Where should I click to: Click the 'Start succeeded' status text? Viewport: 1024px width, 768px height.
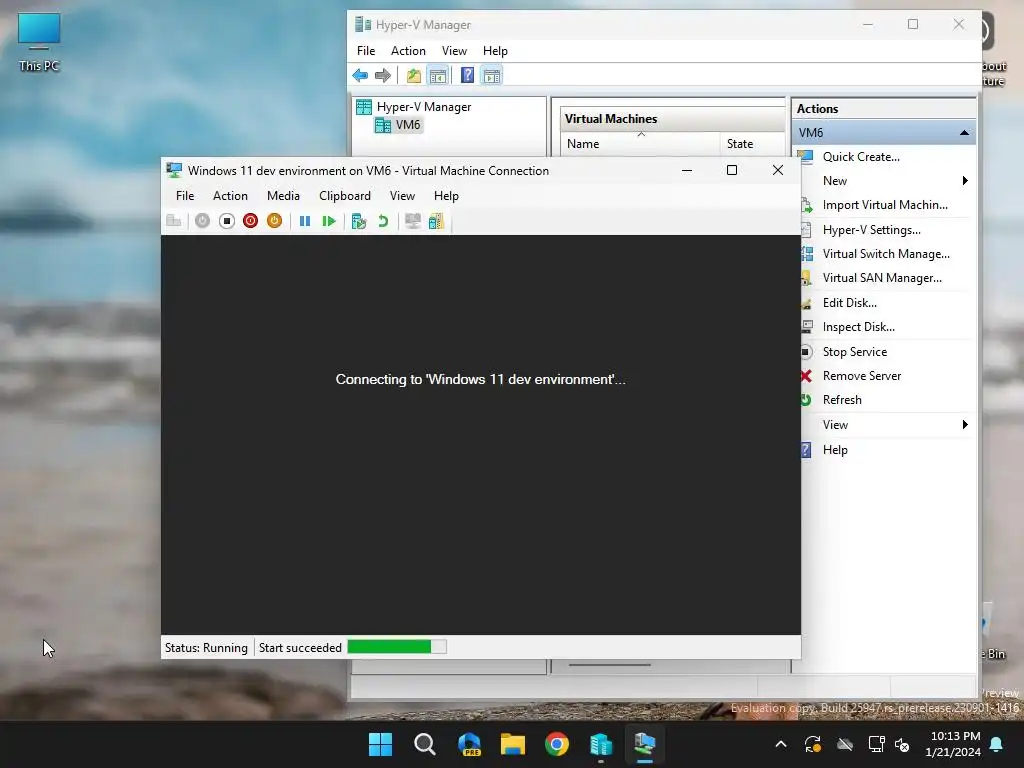coord(300,648)
